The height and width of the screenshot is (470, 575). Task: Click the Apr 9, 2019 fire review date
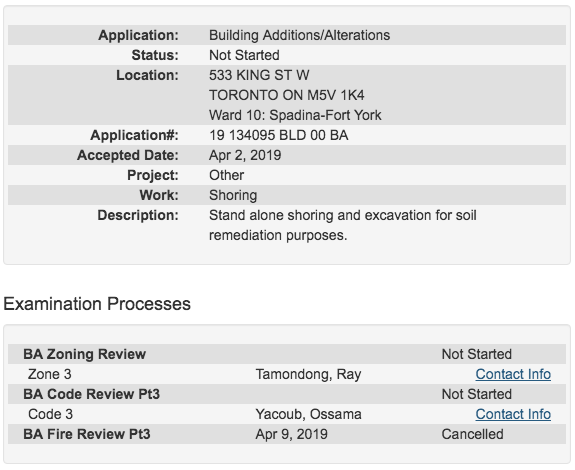[292, 434]
